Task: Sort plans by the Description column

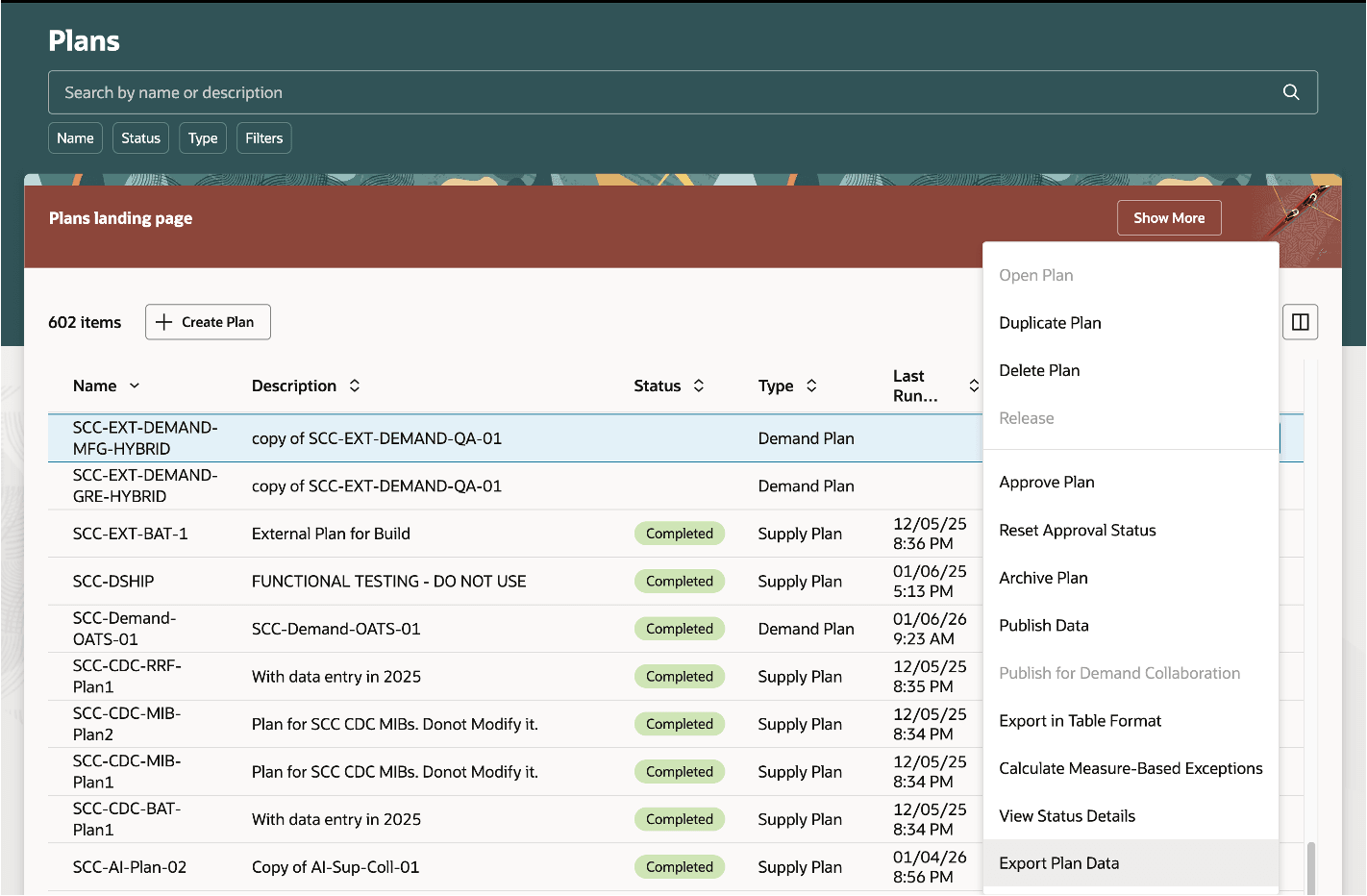Action: coord(355,386)
